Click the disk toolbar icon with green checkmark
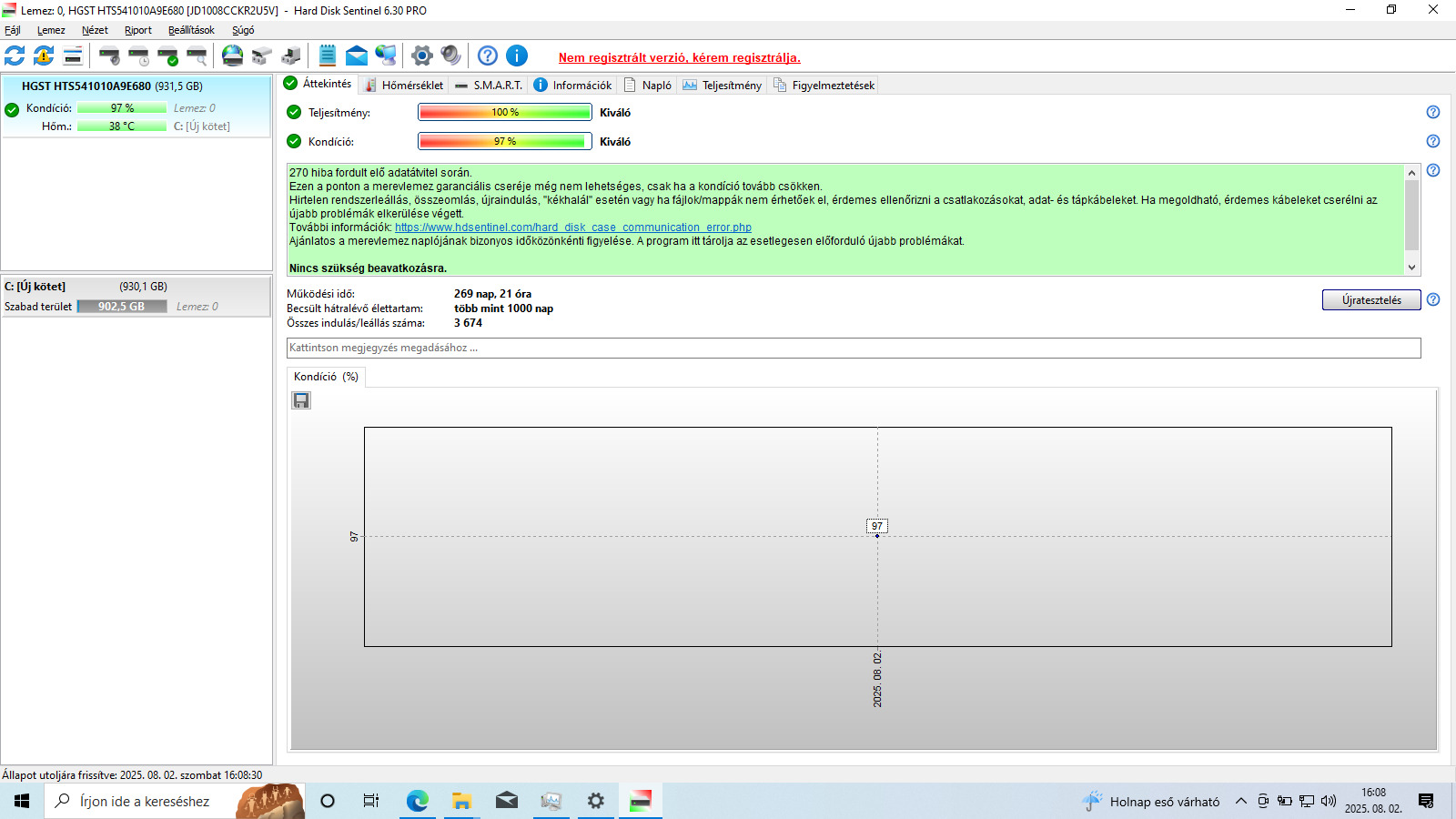The height and width of the screenshot is (819, 1456). [167, 56]
